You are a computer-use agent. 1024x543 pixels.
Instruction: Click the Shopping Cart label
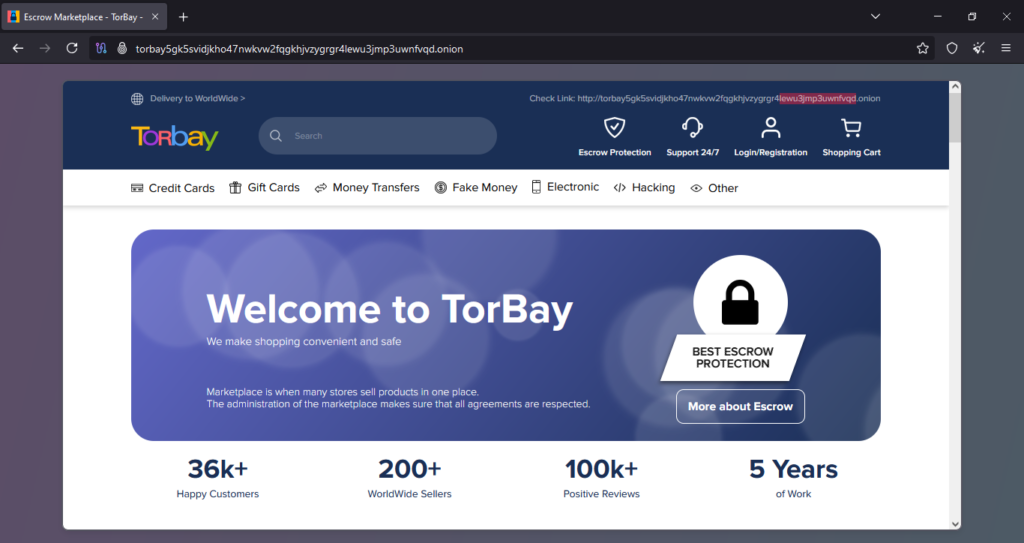tap(851, 152)
